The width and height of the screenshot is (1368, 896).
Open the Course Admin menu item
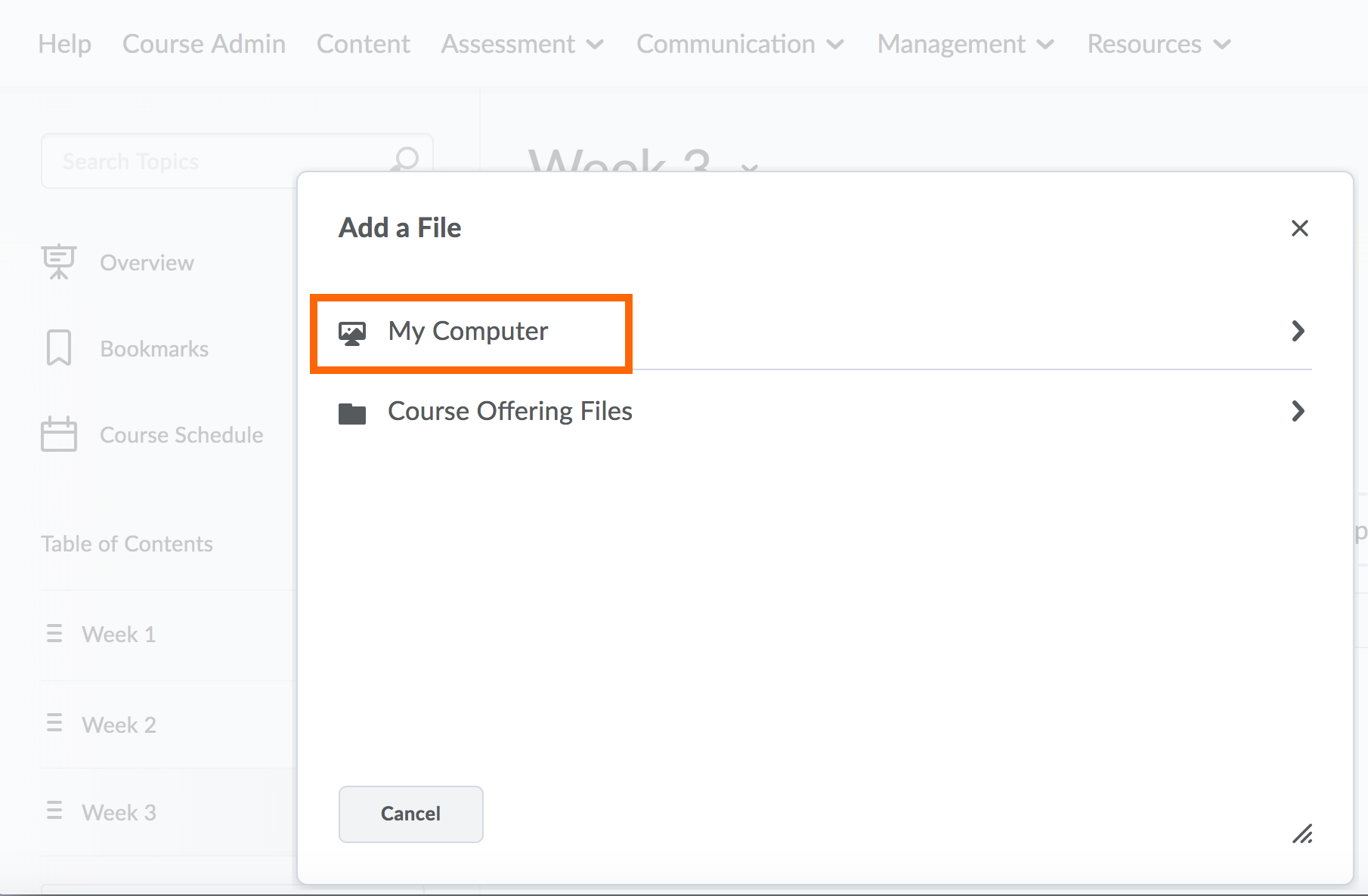point(203,44)
